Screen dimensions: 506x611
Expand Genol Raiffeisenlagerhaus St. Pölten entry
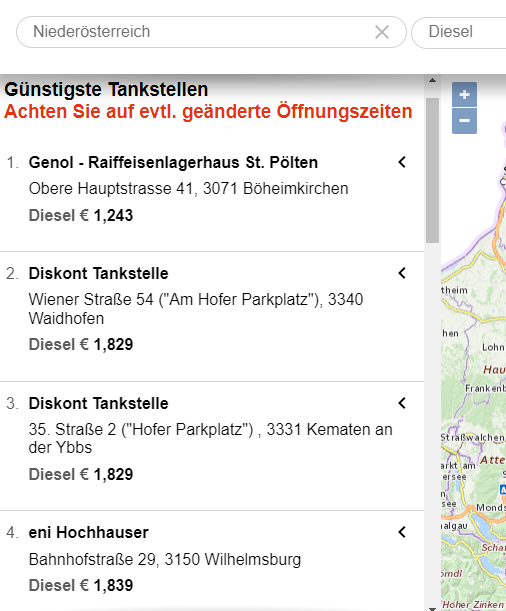[402, 162]
